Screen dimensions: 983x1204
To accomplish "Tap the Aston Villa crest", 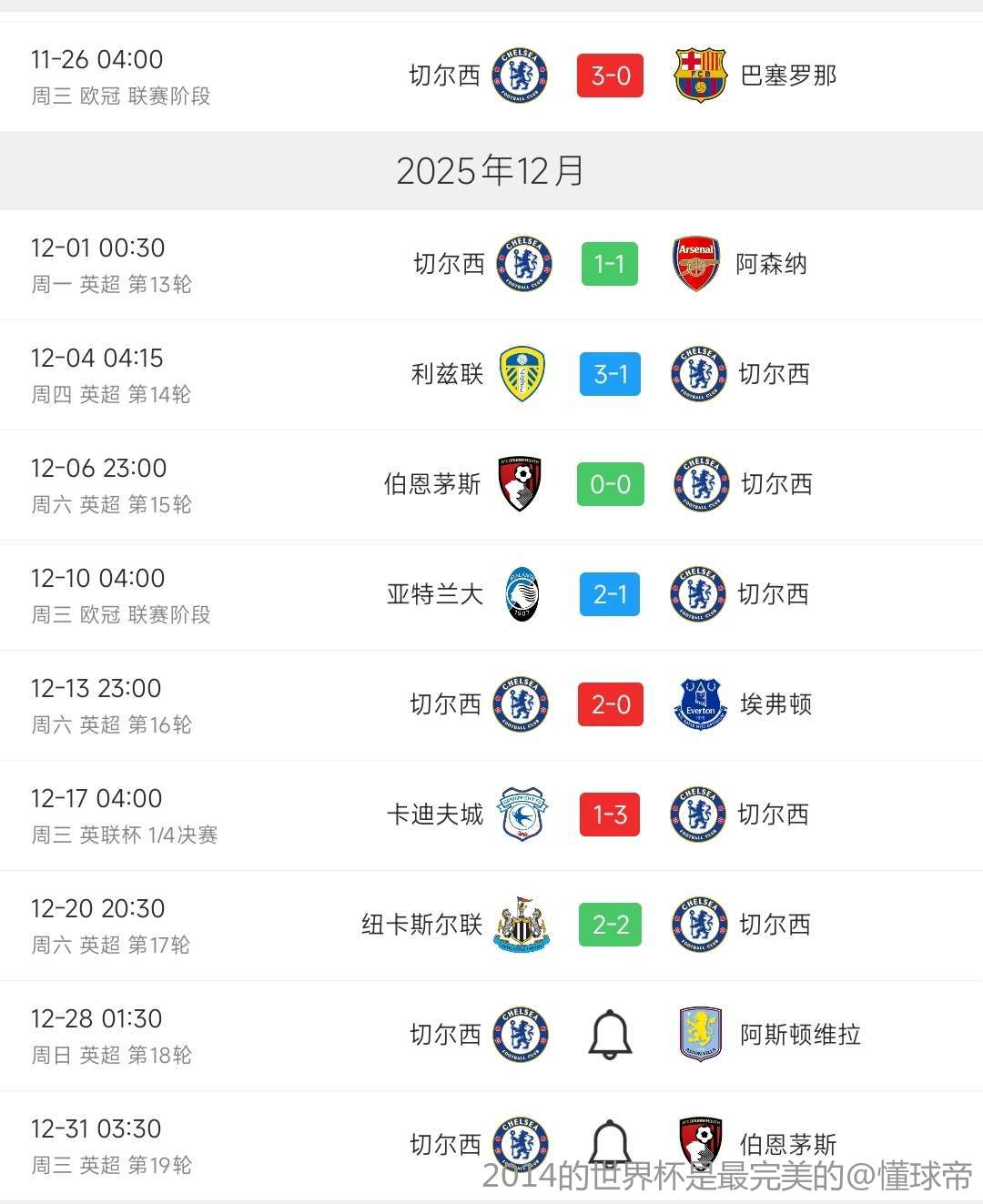I will 700,1035.
